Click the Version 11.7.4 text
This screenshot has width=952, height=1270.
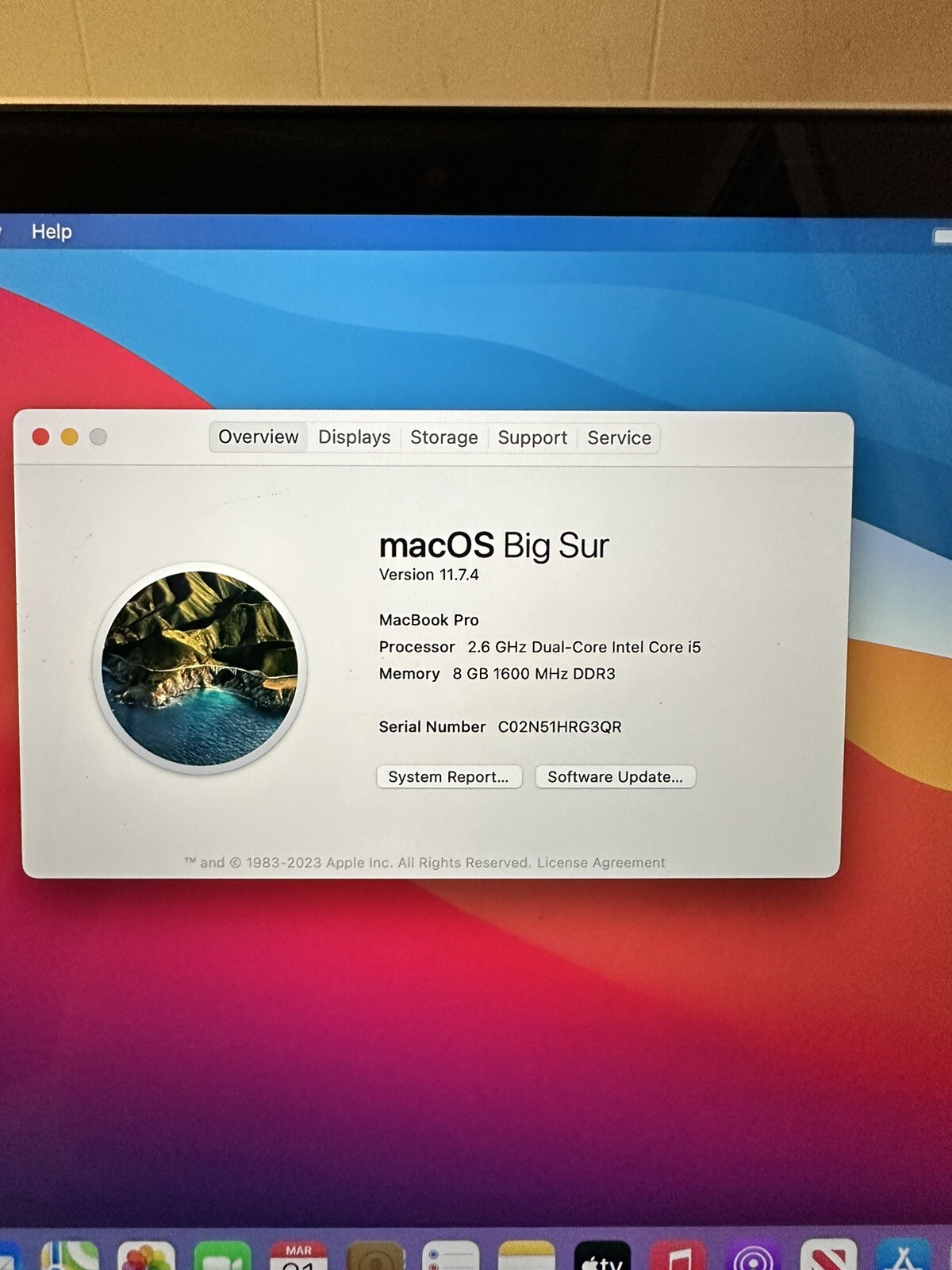pos(429,575)
